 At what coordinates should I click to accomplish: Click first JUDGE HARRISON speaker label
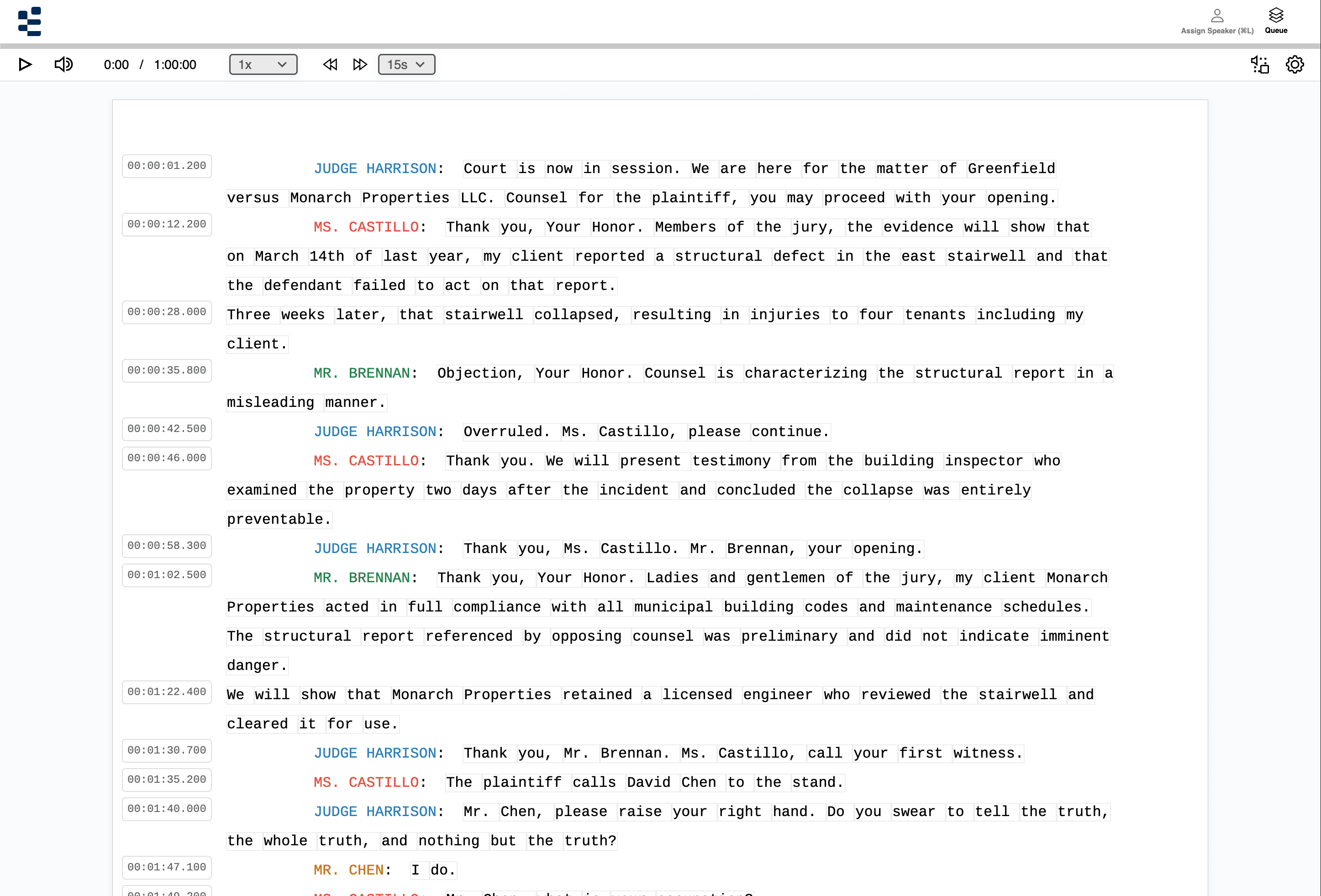[374, 169]
